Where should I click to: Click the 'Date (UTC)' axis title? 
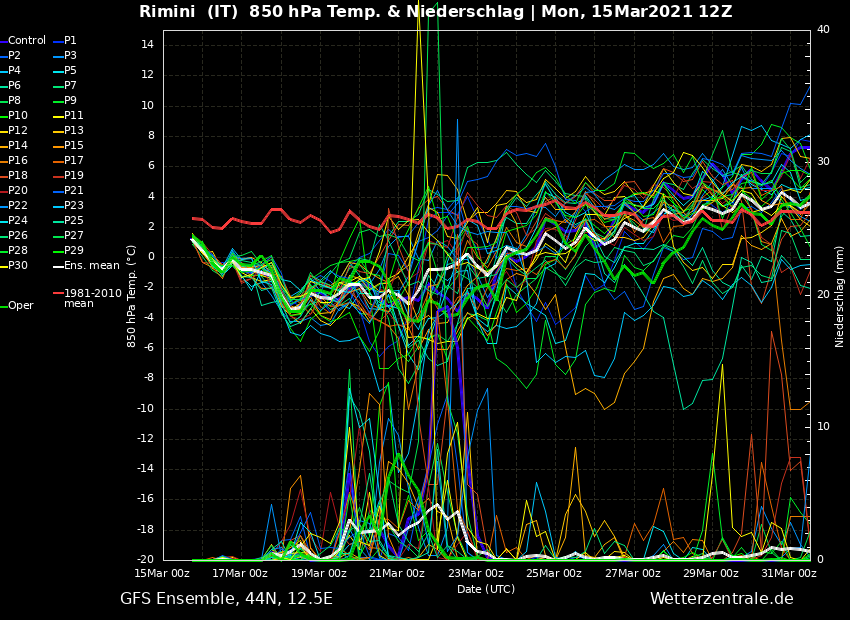click(x=486, y=589)
